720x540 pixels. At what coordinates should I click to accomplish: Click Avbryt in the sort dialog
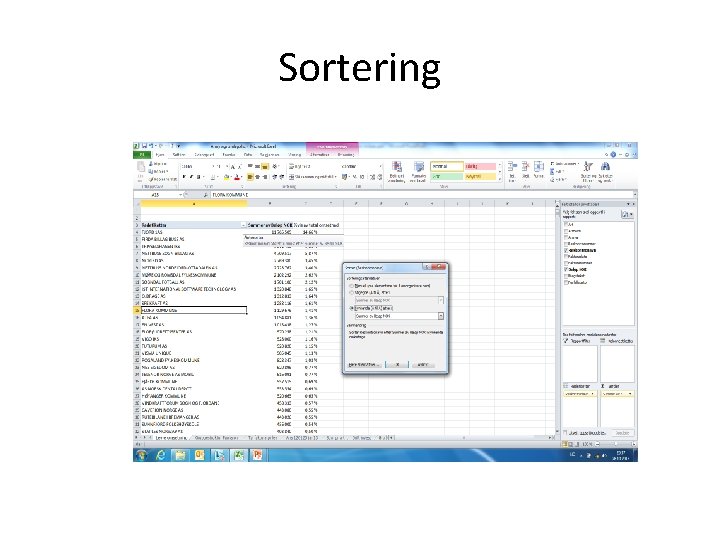tap(422, 365)
